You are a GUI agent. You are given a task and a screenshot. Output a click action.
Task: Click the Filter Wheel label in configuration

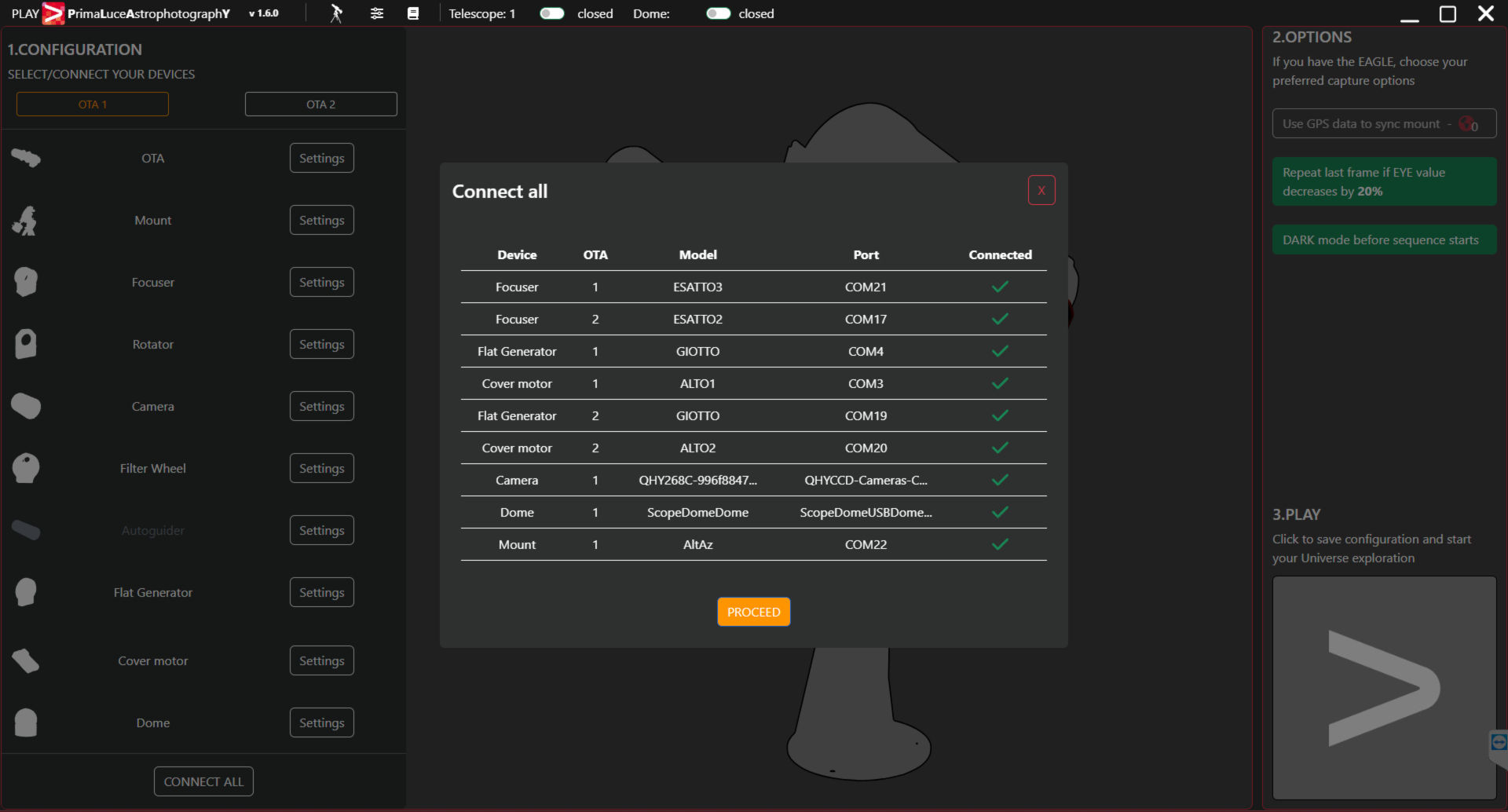tap(153, 468)
